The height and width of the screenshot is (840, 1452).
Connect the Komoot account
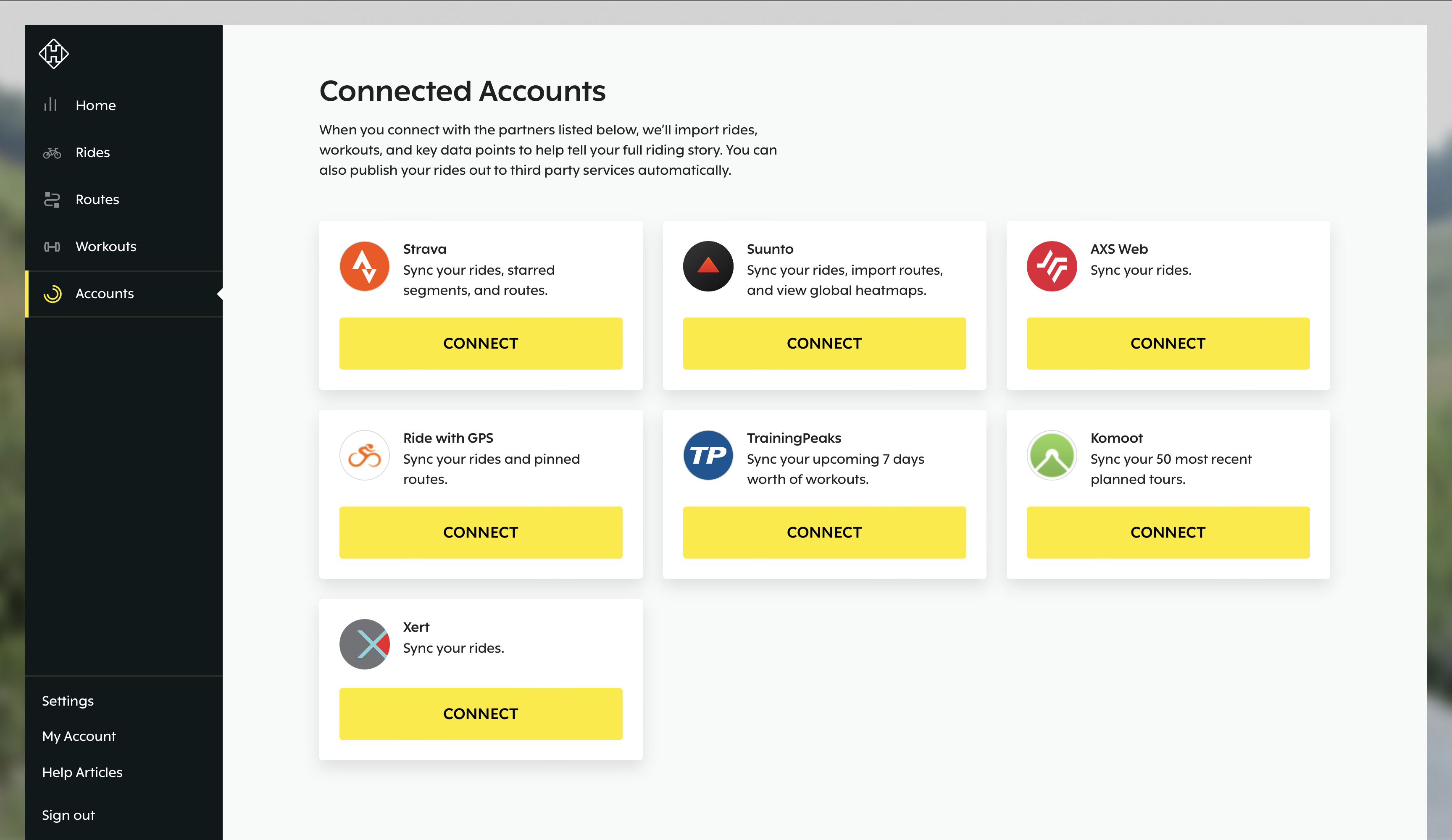click(1168, 532)
